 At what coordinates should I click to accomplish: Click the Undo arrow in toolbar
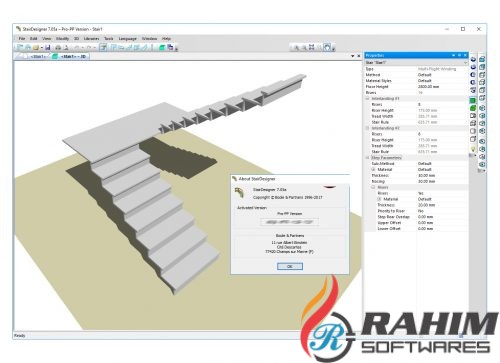tap(76, 48)
